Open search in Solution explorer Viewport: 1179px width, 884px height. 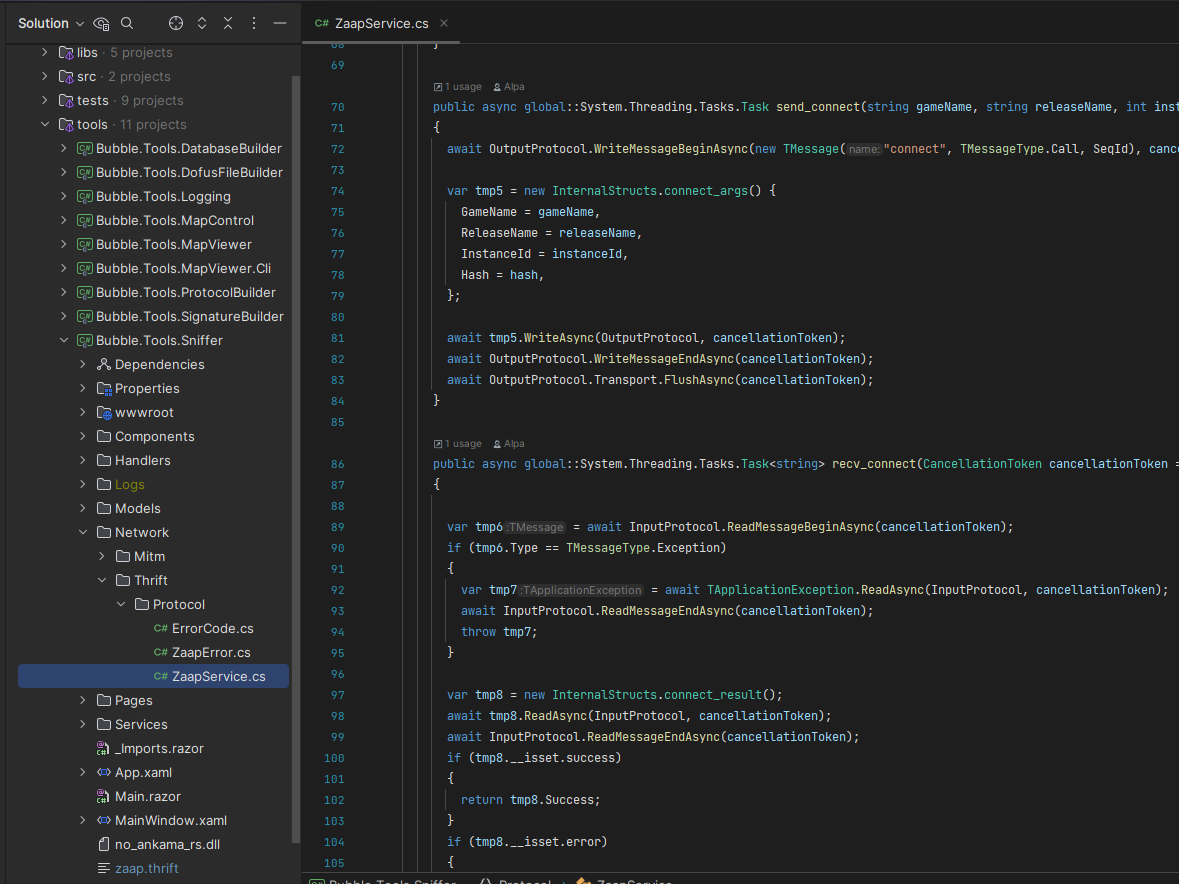(127, 23)
